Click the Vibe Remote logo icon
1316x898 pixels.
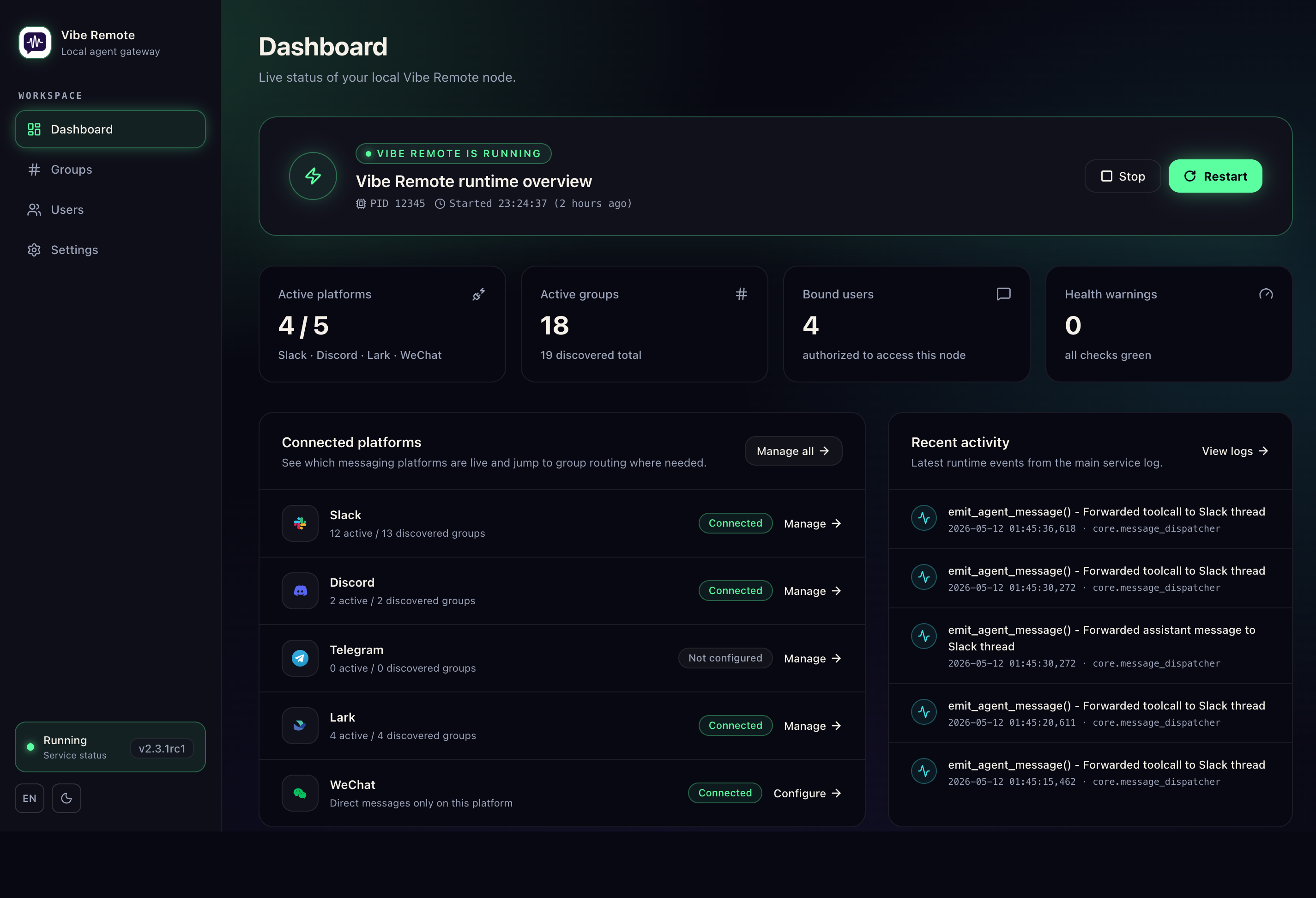(x=35, y=42)
